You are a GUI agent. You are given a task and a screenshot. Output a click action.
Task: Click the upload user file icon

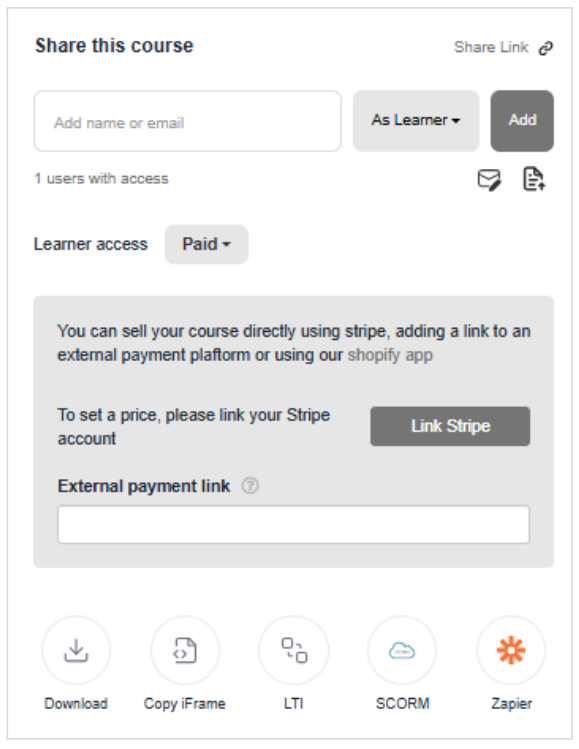point(534,179)
